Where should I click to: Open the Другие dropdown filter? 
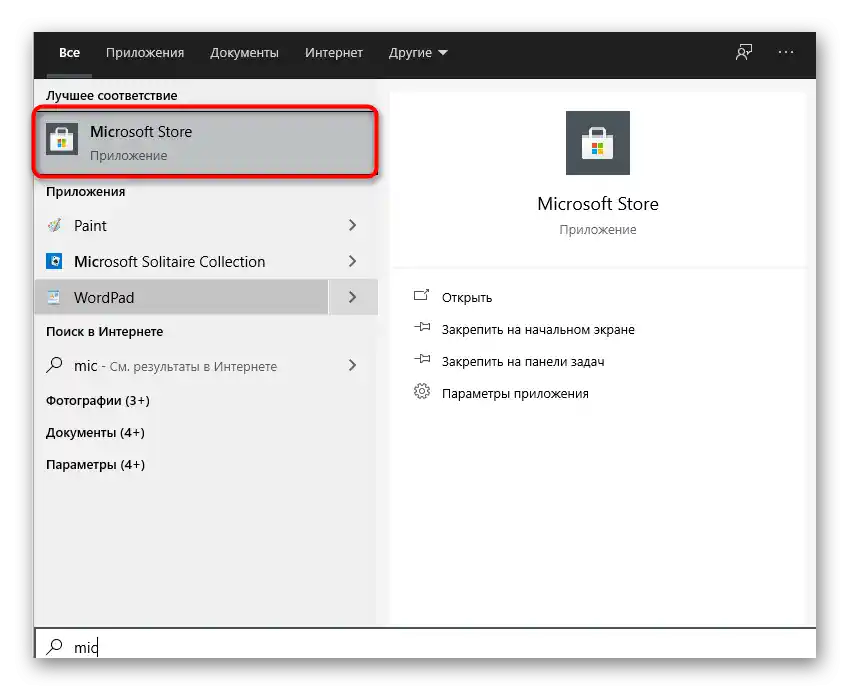[x=418, y=52]
